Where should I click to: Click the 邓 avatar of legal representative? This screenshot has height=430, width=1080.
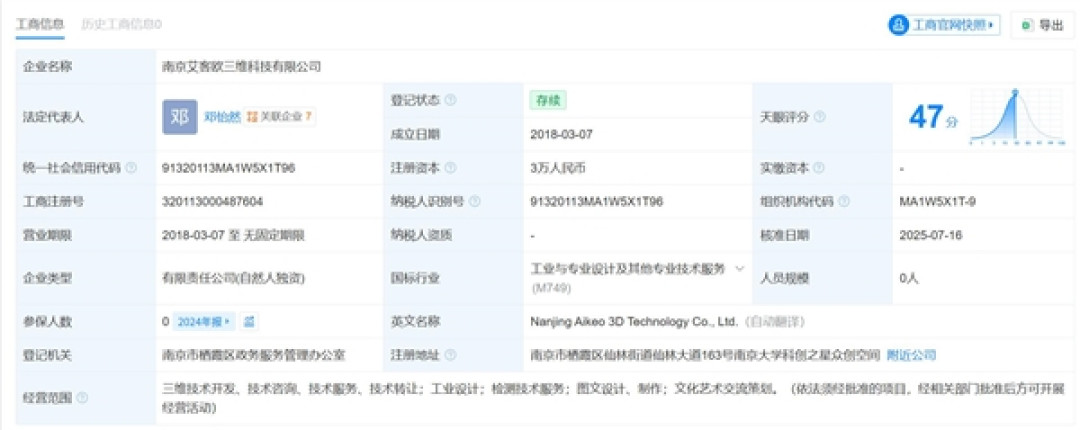[x=180, y=117]
